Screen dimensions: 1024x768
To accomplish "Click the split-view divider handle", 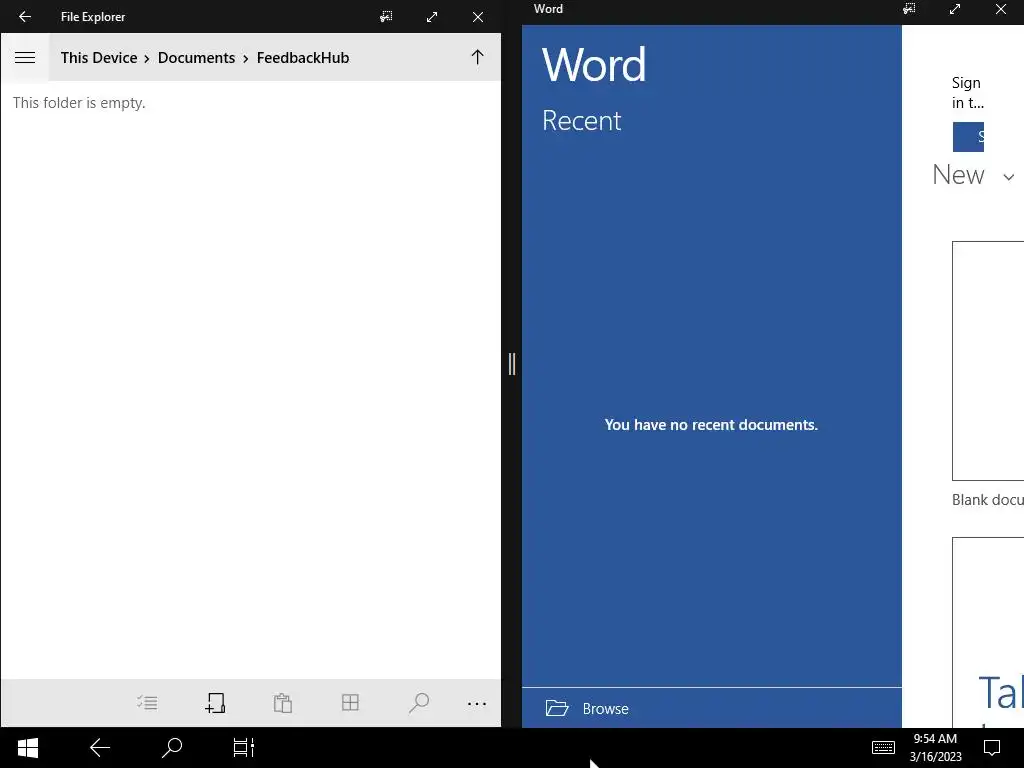I will click(512, 364).
